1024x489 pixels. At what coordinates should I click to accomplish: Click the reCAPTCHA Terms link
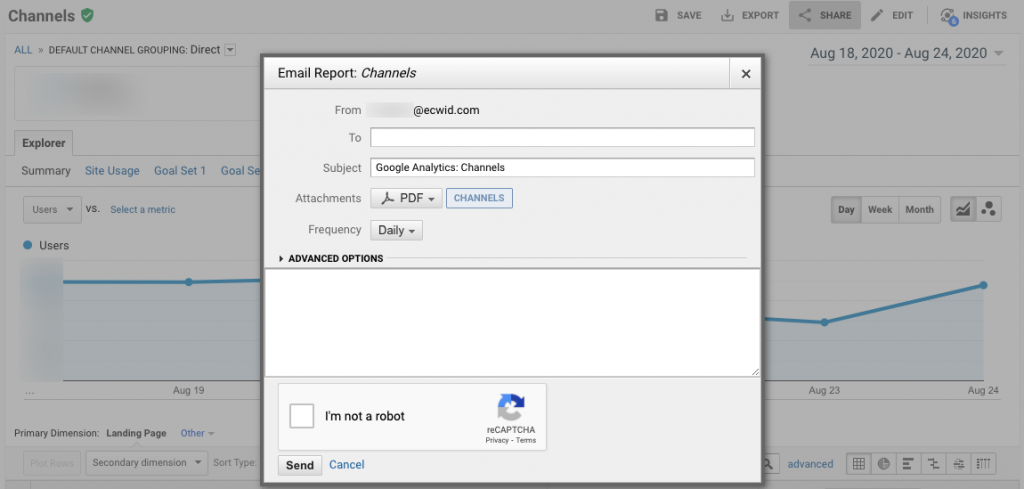(x=525, y=441)
